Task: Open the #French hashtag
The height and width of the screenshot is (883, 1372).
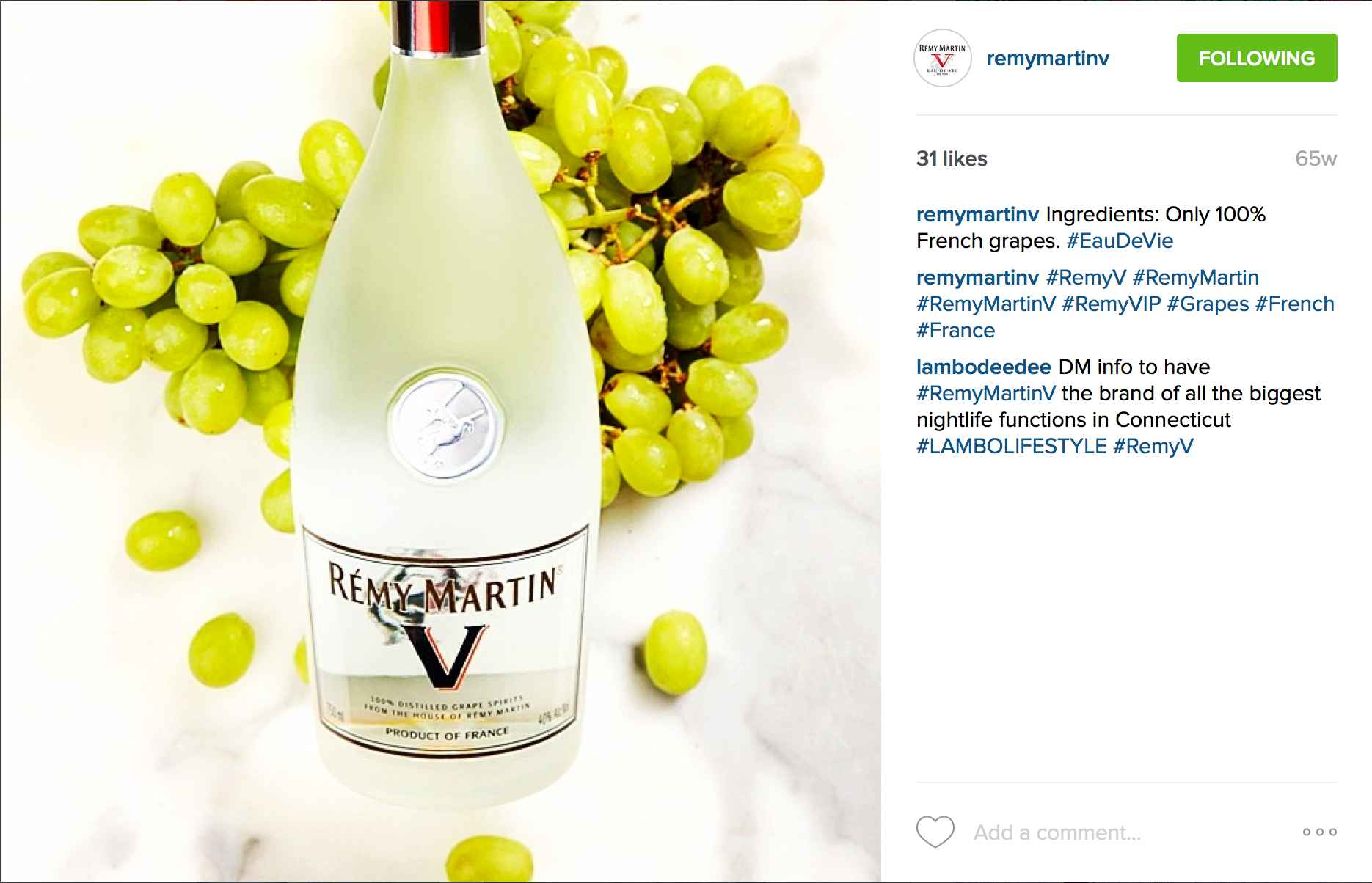Action: click(x=1295, y=304)
